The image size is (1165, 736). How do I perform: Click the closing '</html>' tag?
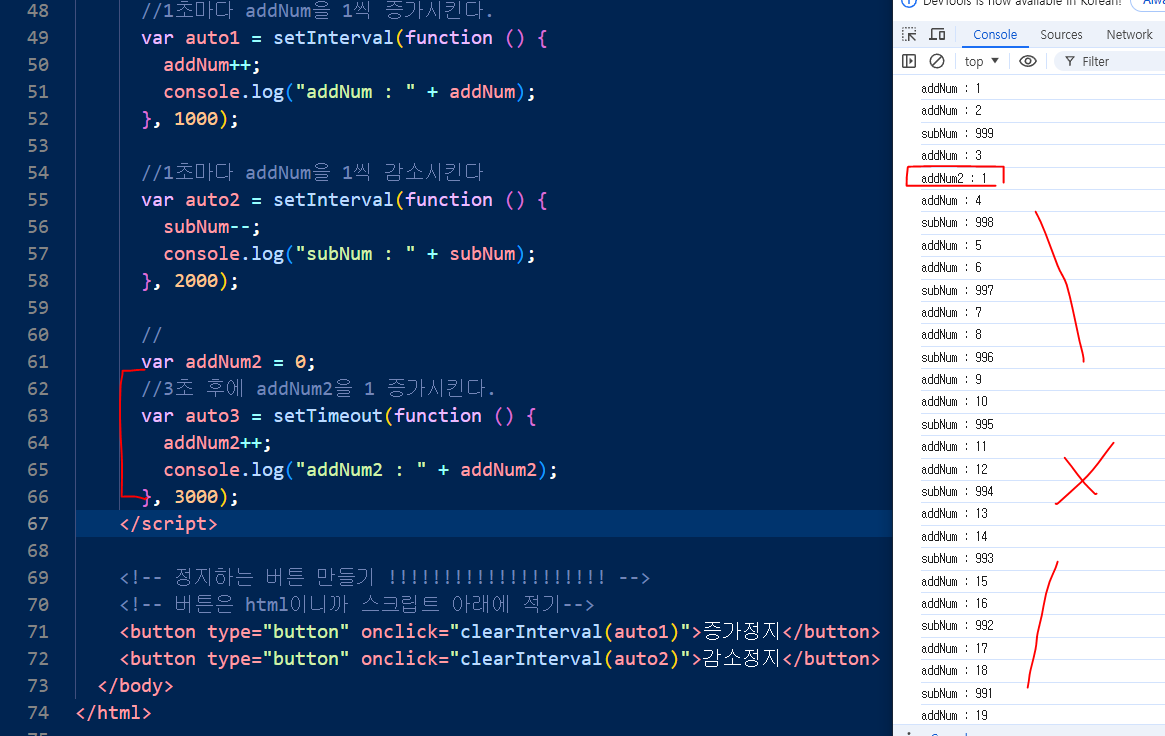point(114,713)
